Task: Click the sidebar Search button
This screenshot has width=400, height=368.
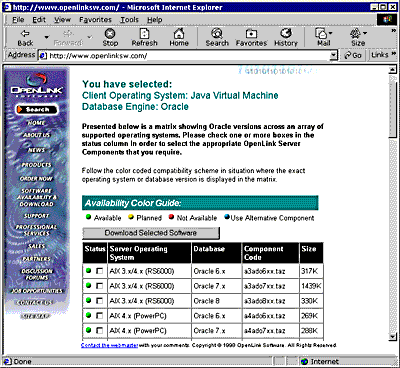Action: point(37,109)
